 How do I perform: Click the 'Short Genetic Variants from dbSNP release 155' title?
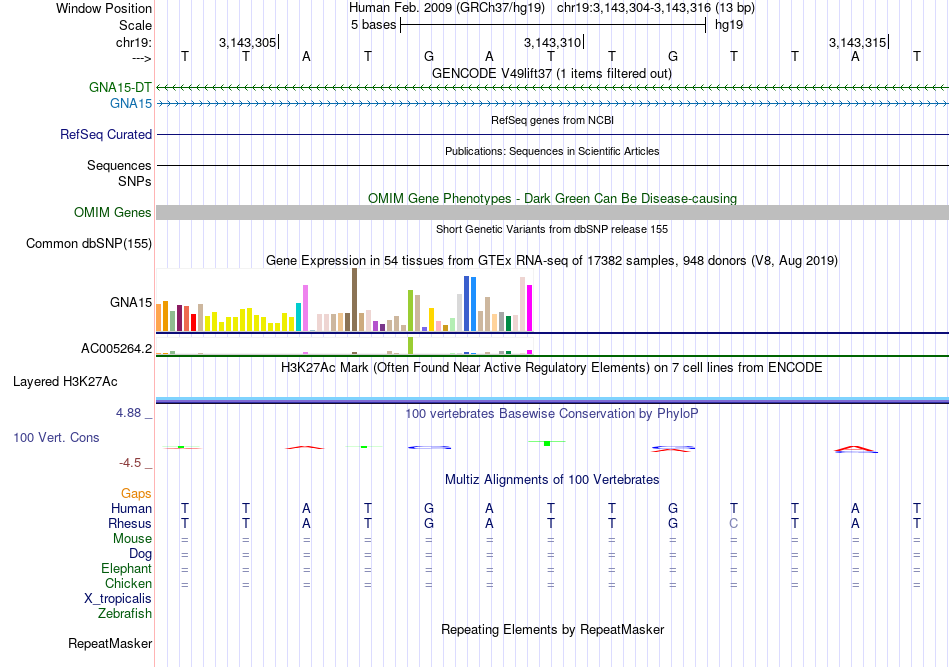[552, 229]
